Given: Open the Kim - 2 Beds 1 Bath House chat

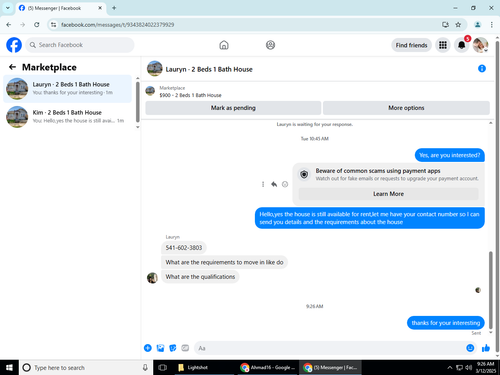Looking at the screenshot, I should 67,117.
